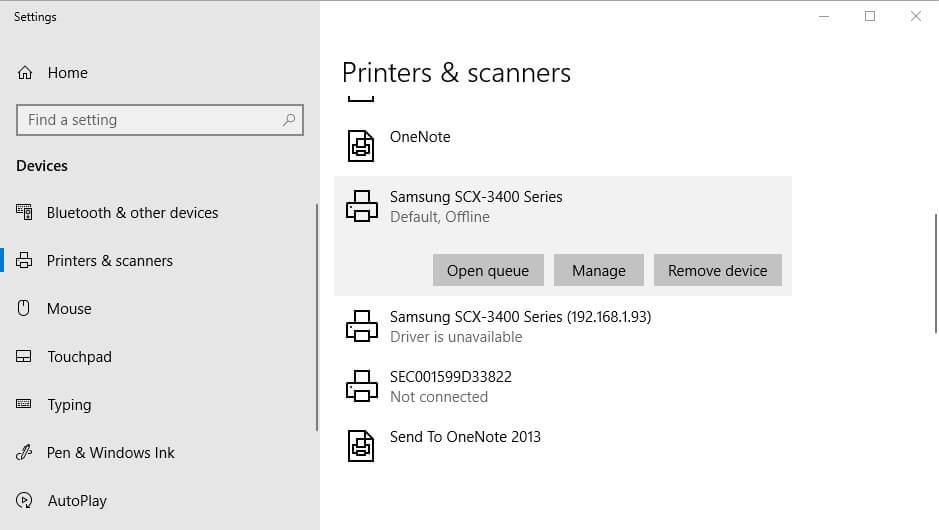The width and height of the screenshot is (939, 530).
Task: Open the Printers & scanners section
Action: tap(110, 261)
